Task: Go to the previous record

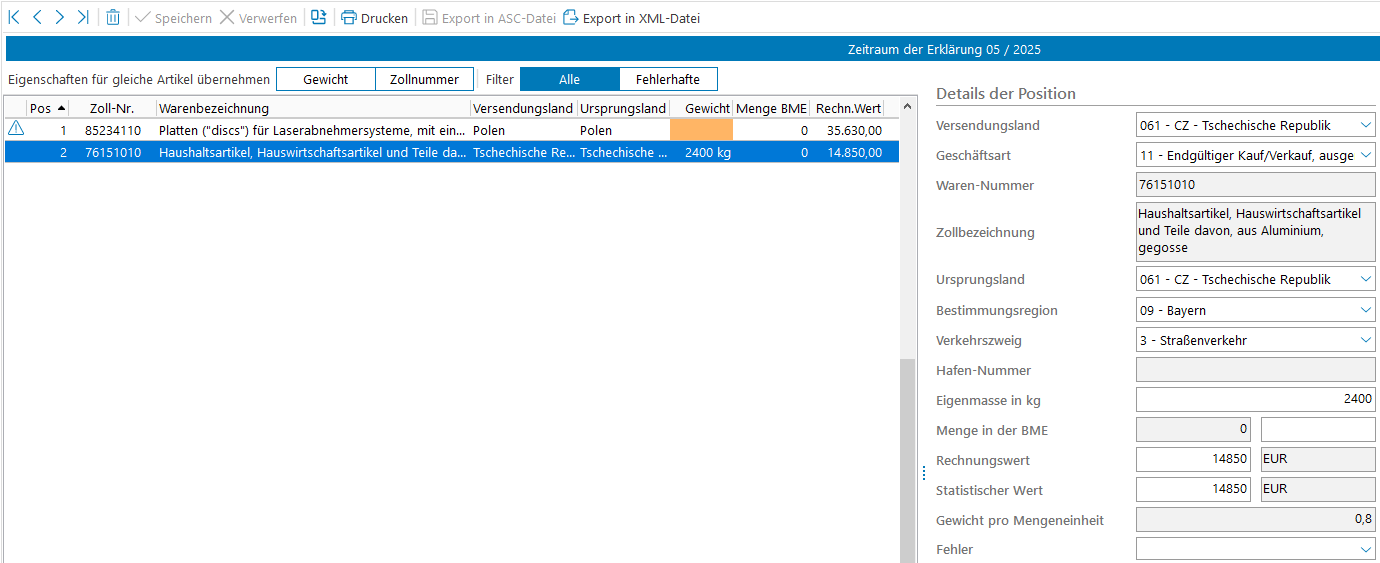Action: [37, 18]
